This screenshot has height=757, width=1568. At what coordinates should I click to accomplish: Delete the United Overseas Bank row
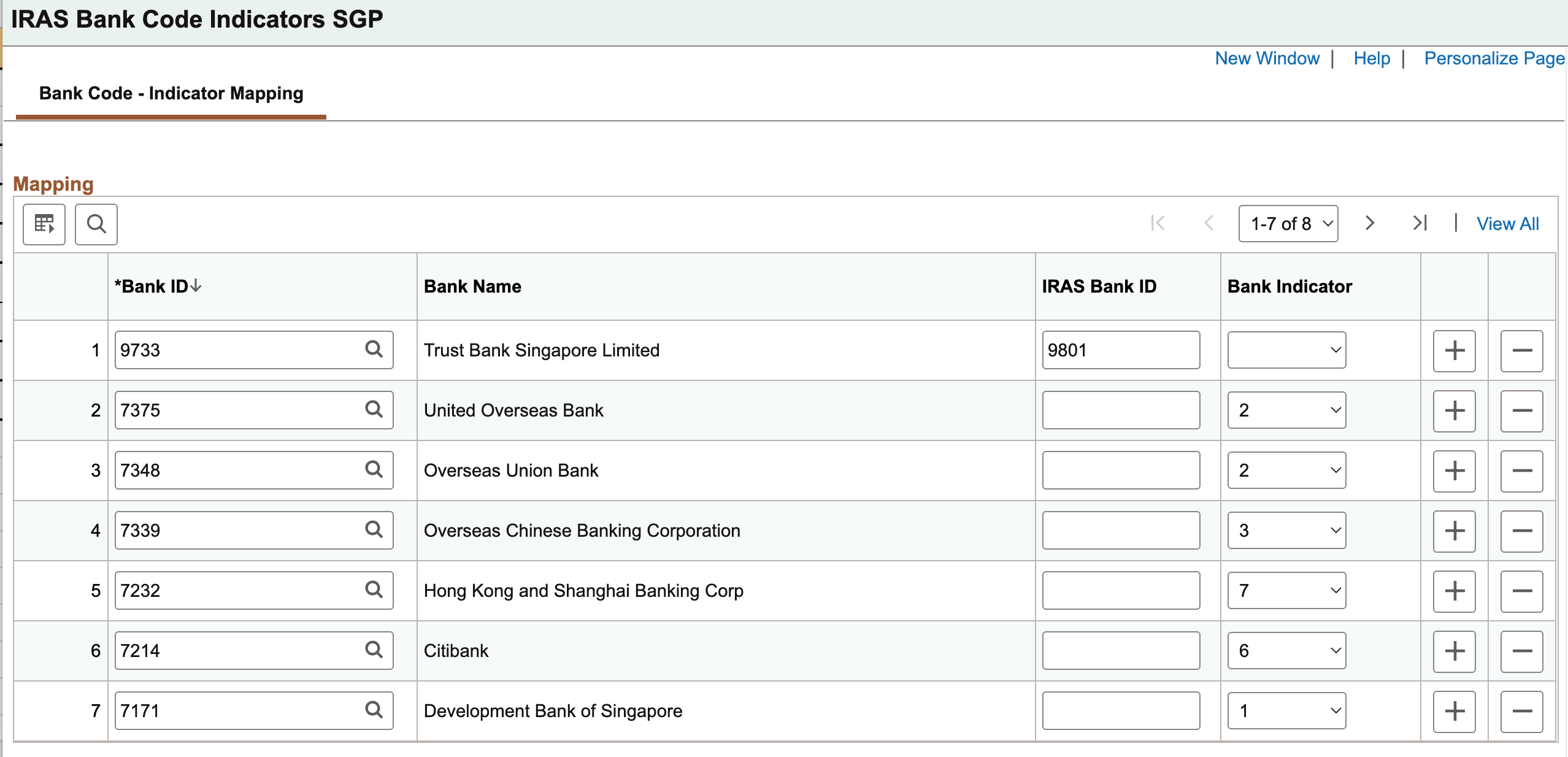coord(1522,411)
